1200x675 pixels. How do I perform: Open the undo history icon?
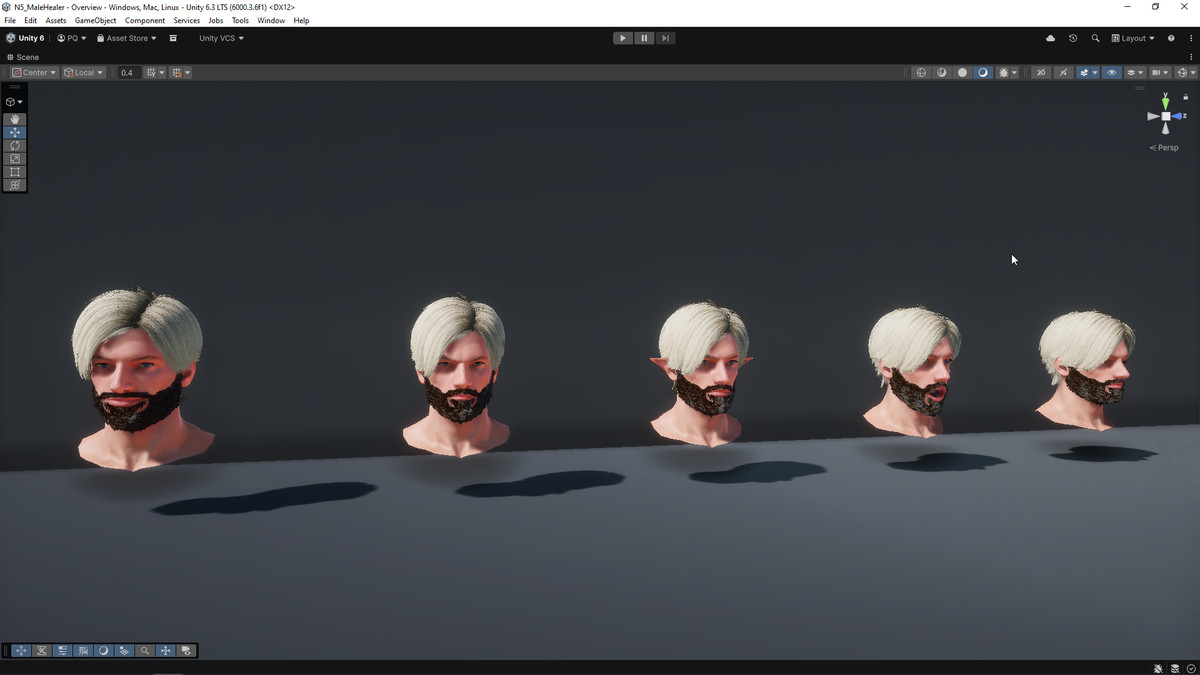(1073, 38)
